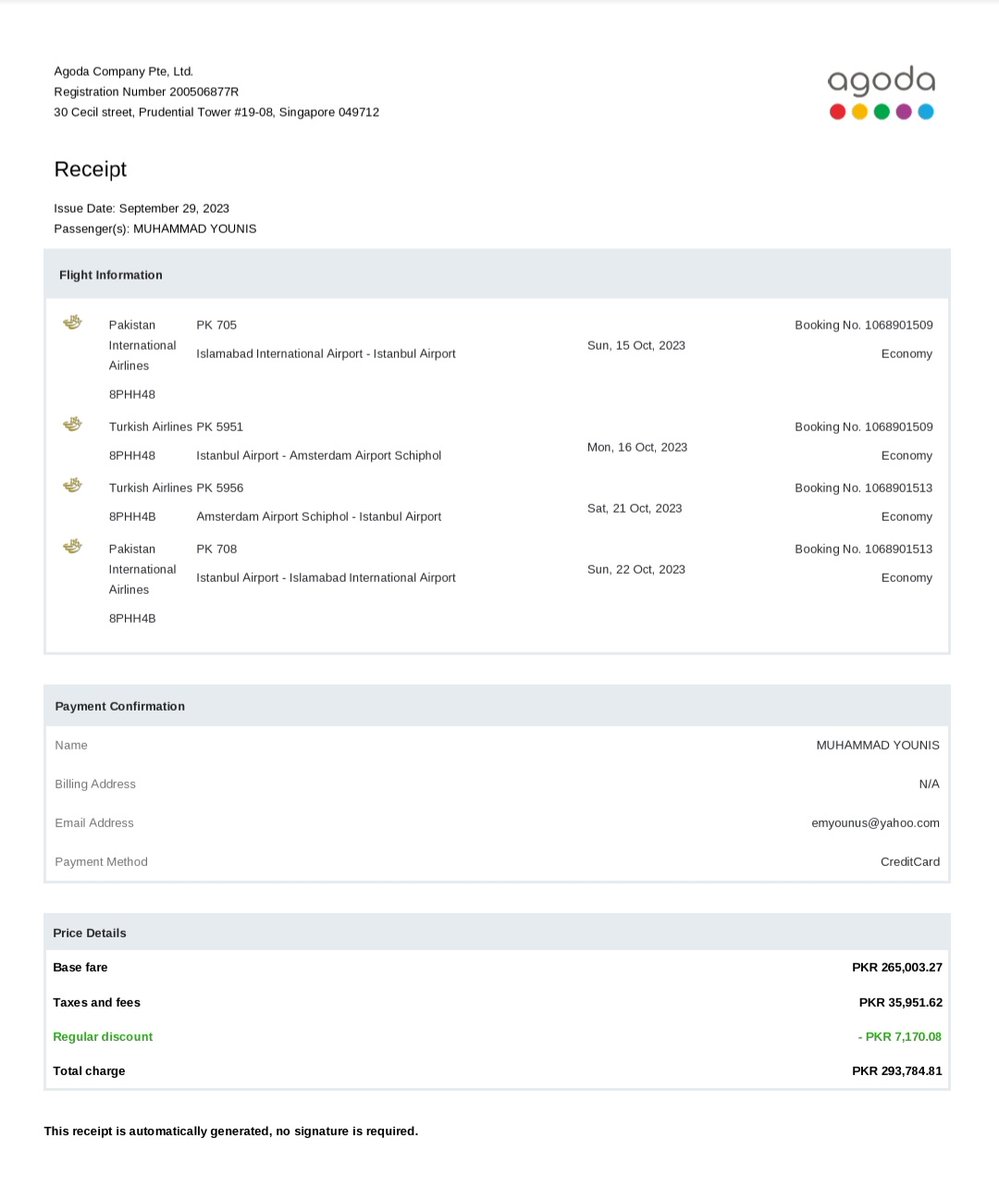Click Economy class in PK 708 row
This screenshot has width=999, height=1200.
point(907,577)
